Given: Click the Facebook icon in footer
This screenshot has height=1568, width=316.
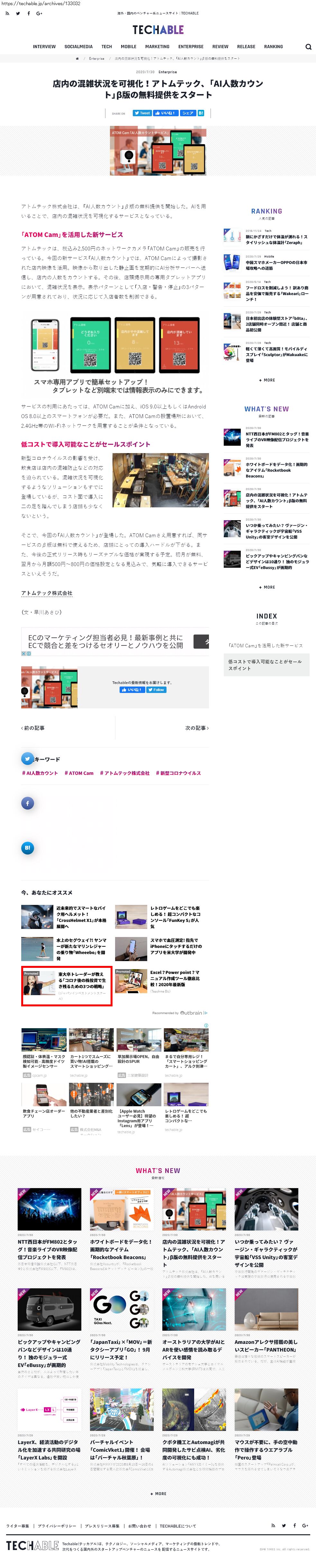Looking at the screenshot, I should coord(295,1525).
